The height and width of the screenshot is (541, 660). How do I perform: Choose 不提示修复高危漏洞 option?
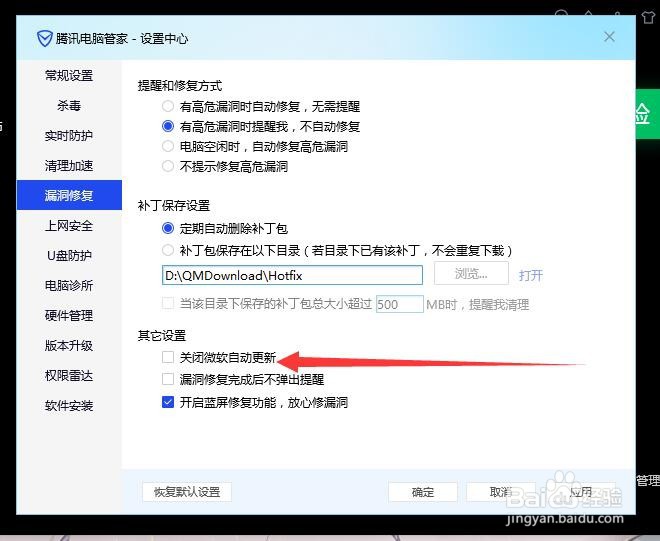pyautogui.click(x=168, y=166)
